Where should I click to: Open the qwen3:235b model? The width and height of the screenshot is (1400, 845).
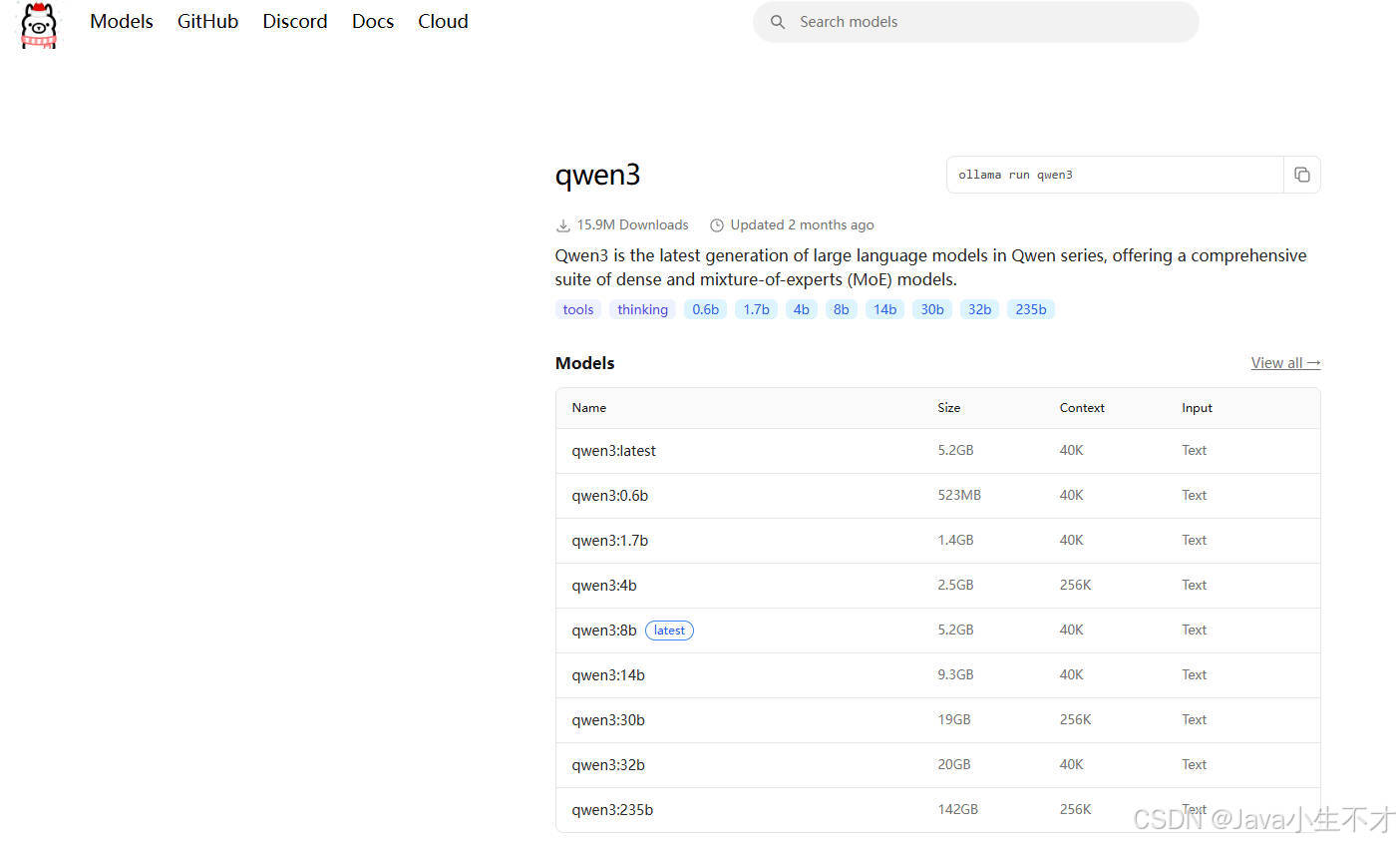[612, 810]
